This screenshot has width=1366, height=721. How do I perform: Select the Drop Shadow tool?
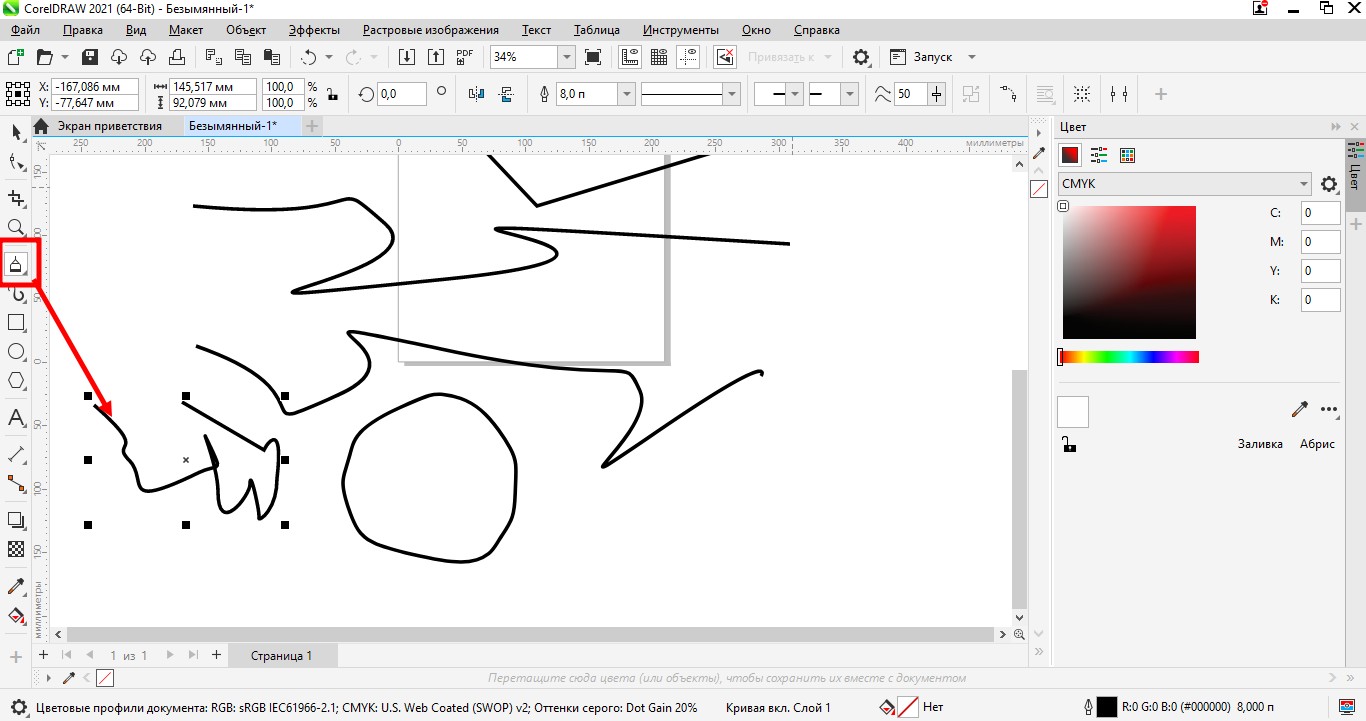(x=16, y=520)
